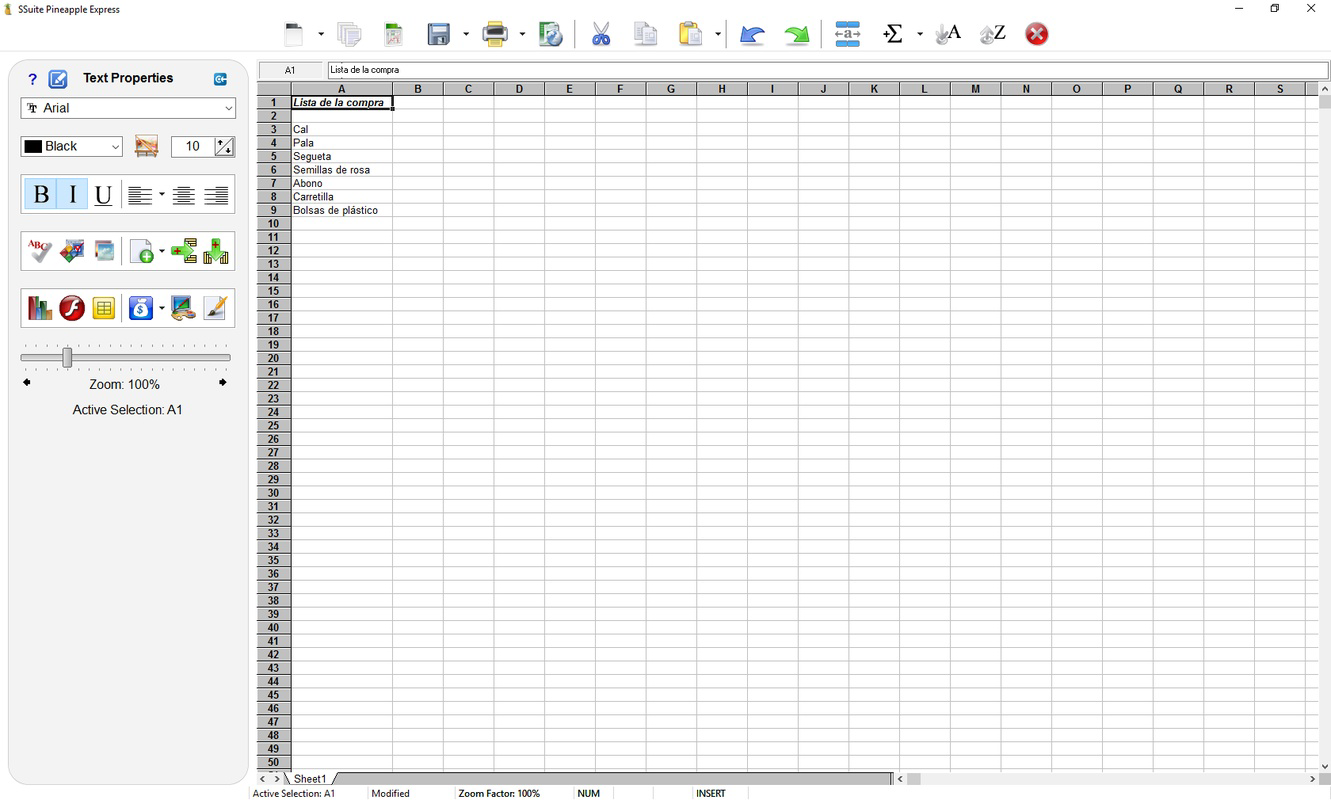
Task: Expand the Paste options arrow
Action: pos(718,35)
